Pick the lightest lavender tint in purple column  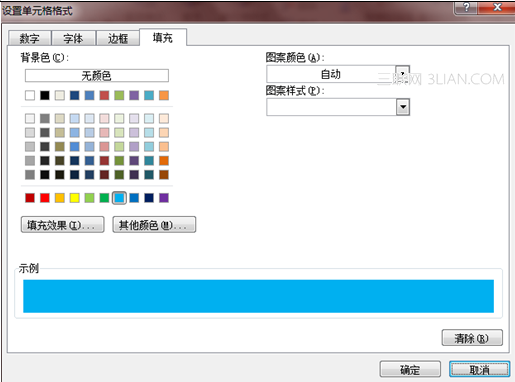point(134,118)
